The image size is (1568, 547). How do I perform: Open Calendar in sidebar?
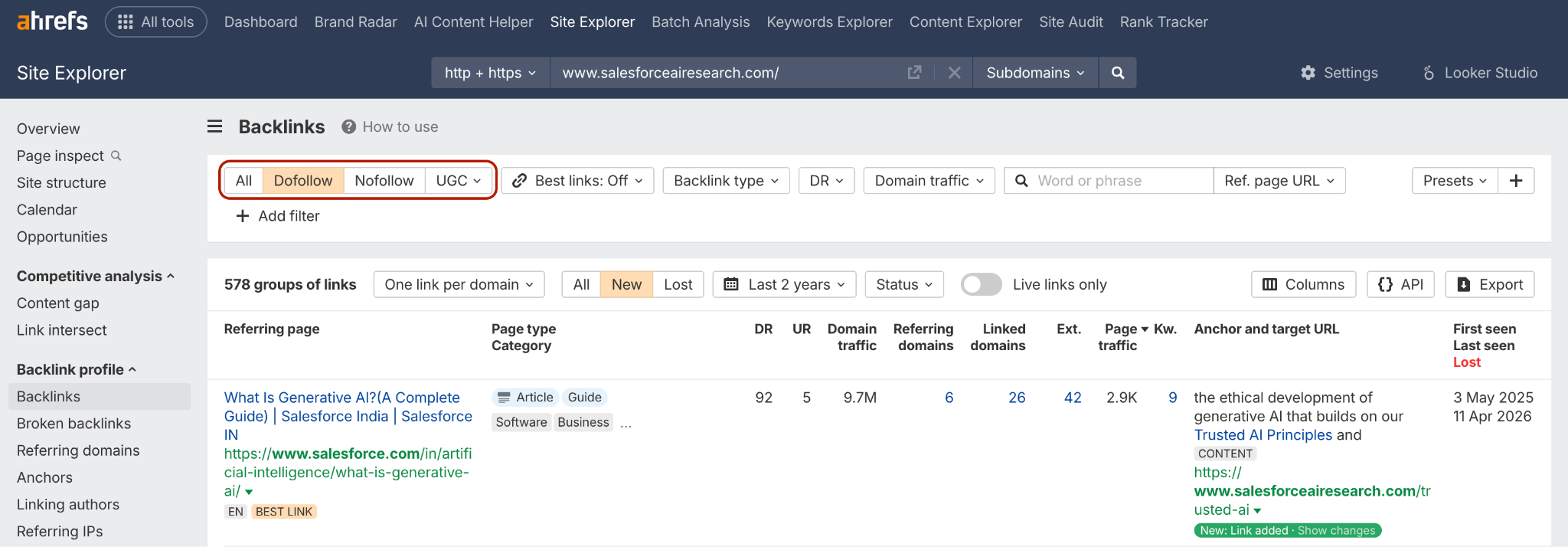coord(47,210)
